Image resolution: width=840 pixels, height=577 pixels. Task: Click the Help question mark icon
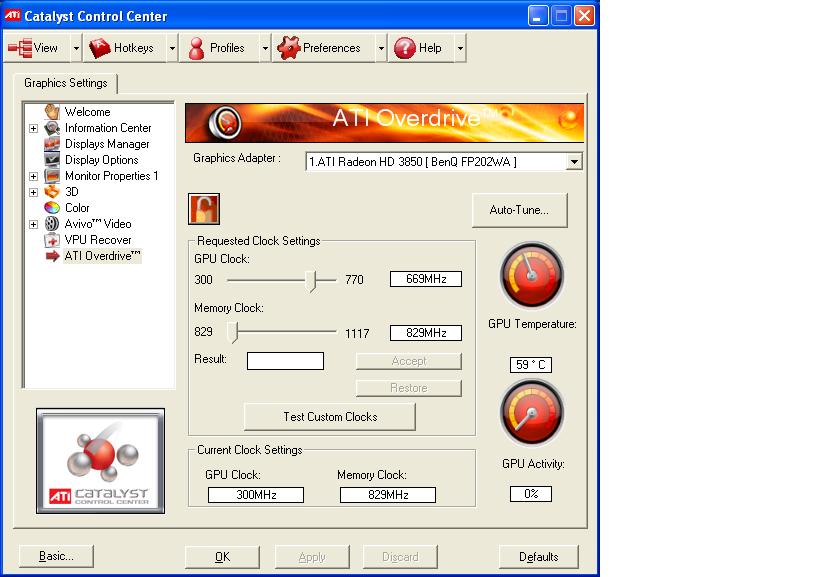click(x=404, y=48)
